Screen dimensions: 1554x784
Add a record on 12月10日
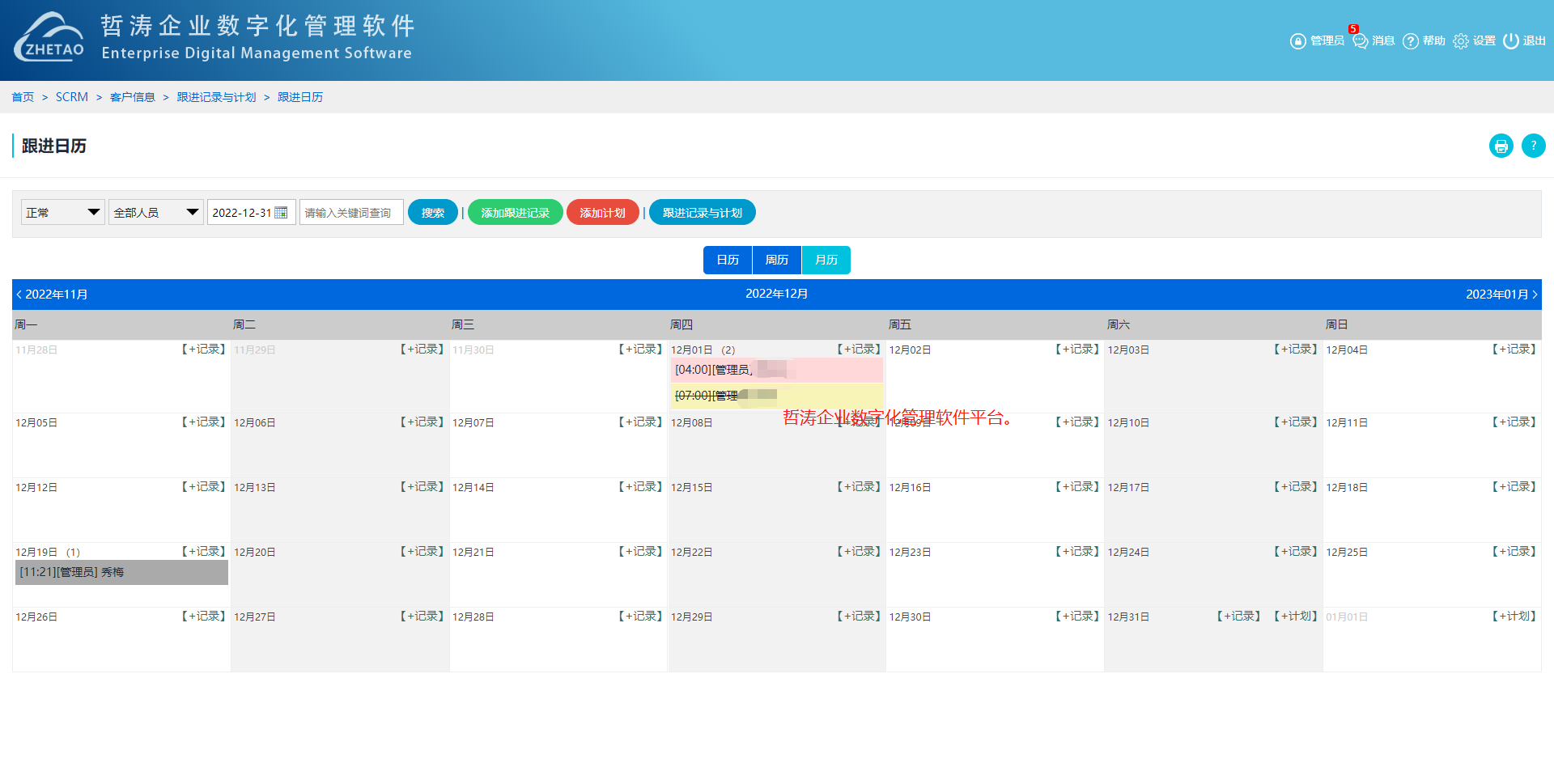click(1295, 422)
